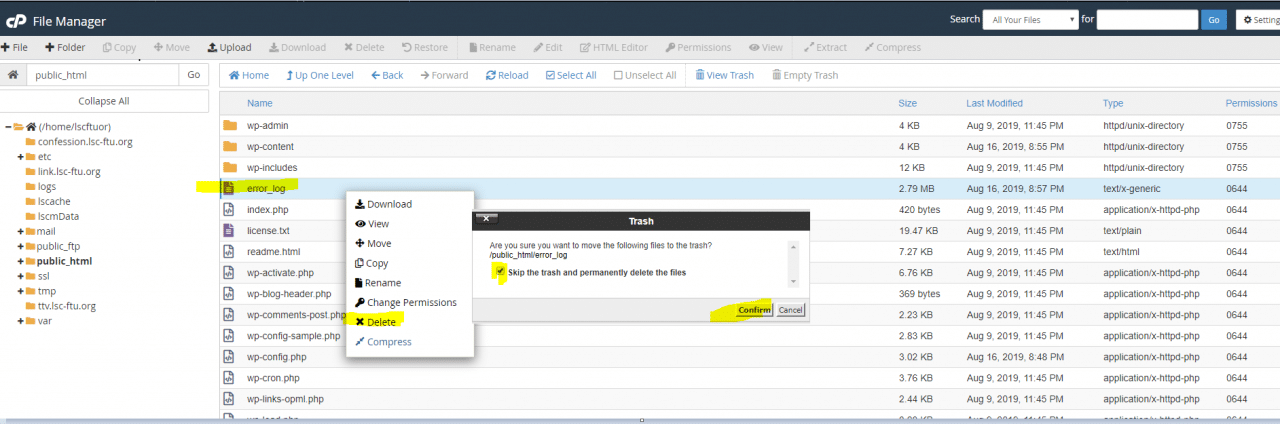Expand the mail folder tree node

[20, 231]
